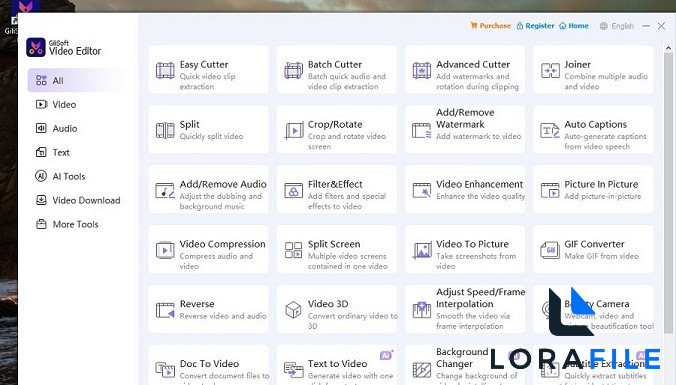
Task: Open the Doc To Video icon
Action: coord(165,370)
